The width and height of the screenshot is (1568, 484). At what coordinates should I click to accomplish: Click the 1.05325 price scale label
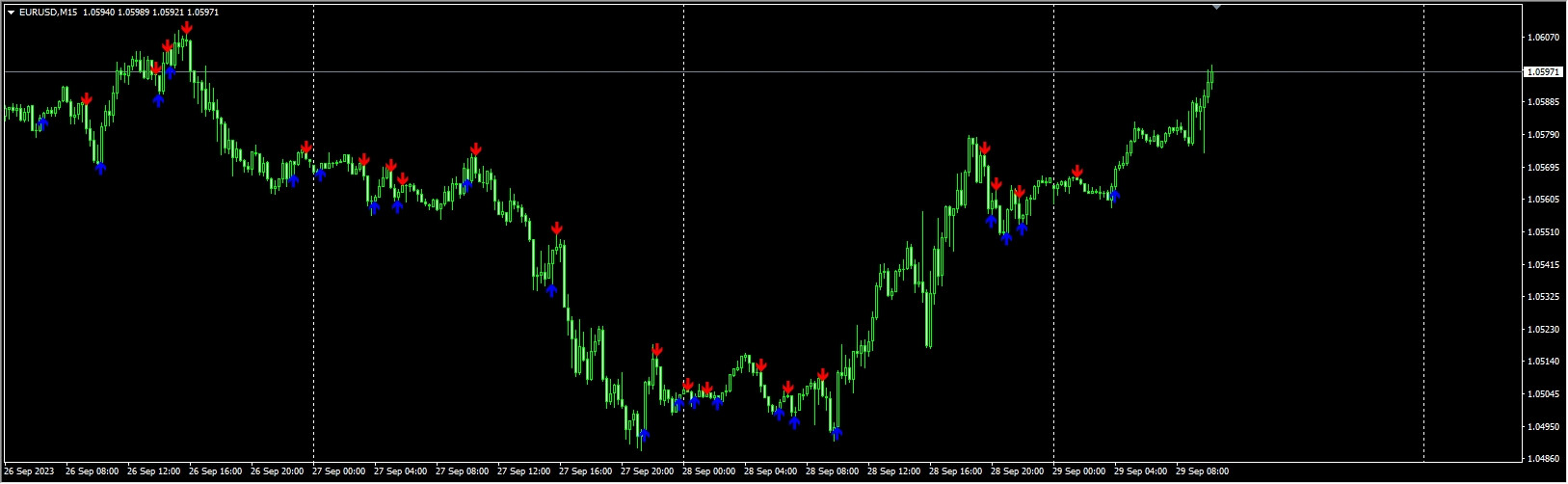pos(1543,297)
